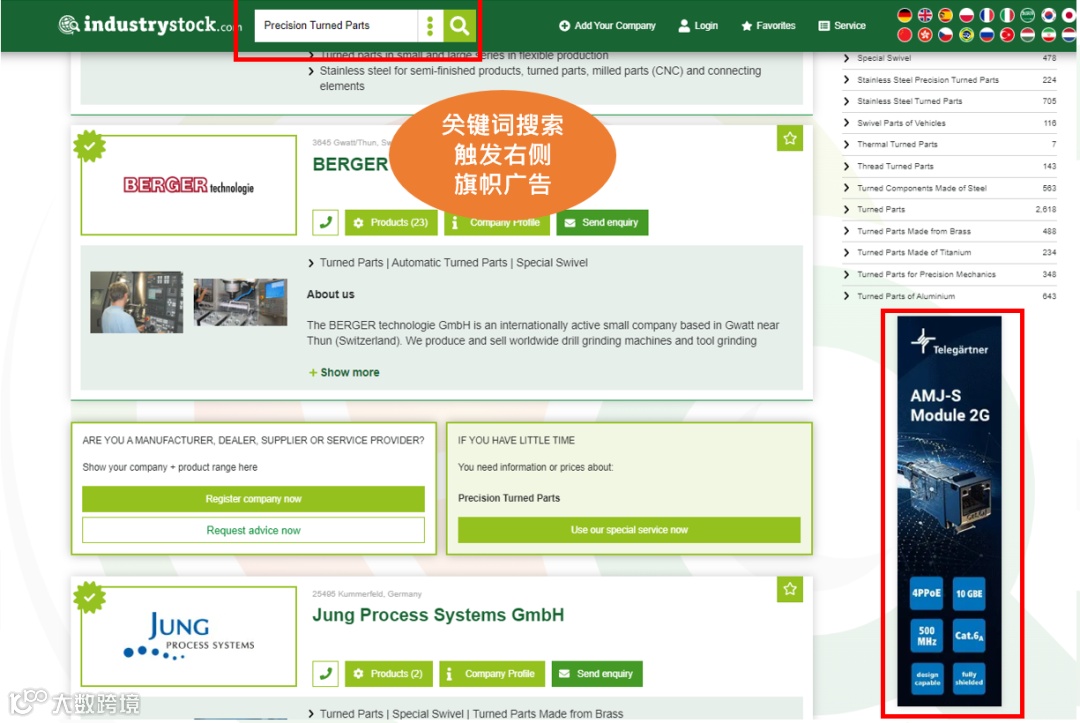Expand BERGER description with Show more
Viewport: 1080px width, 723px height.
344,373
